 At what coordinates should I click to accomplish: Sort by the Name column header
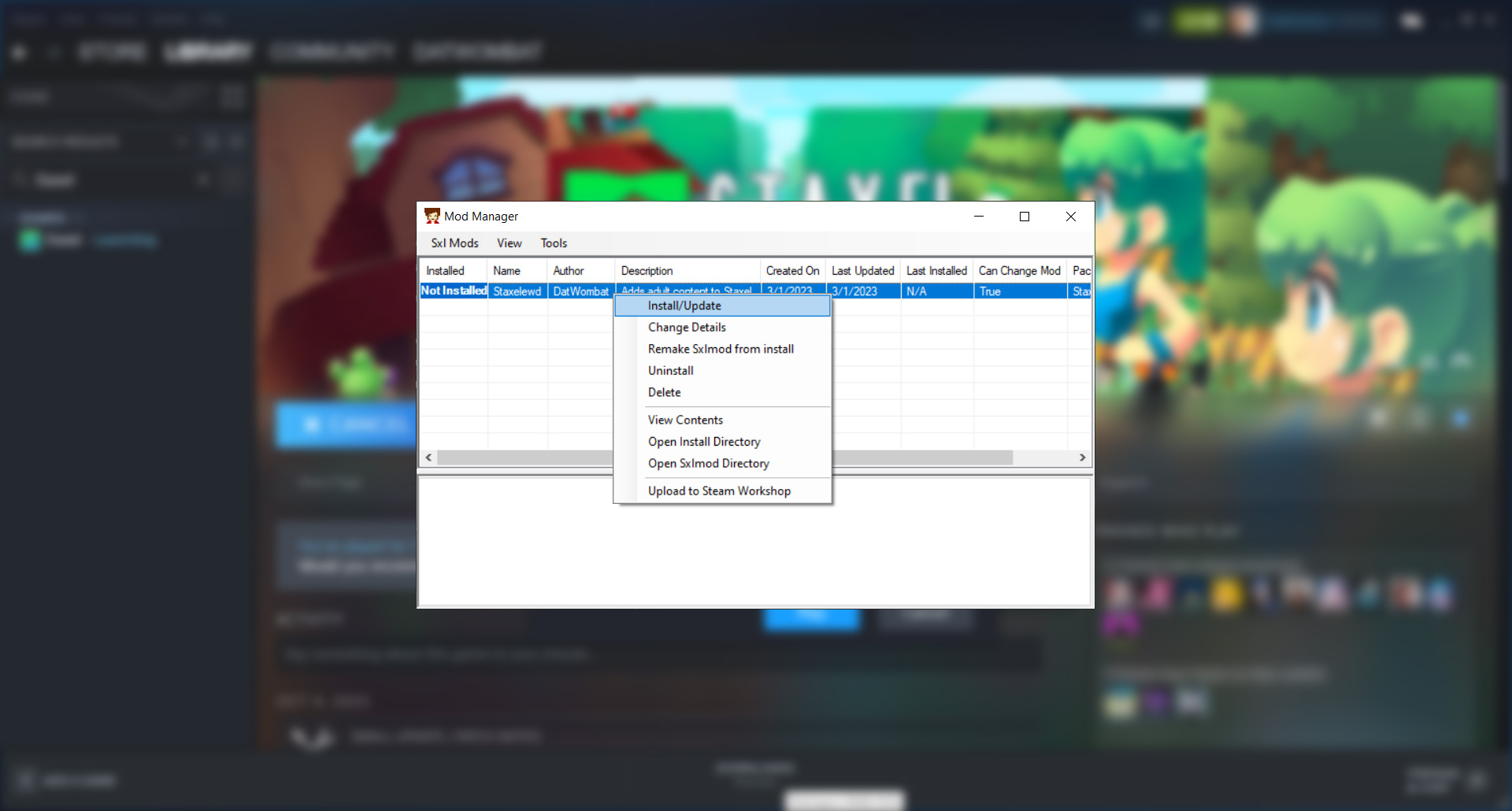[x=517, y=271]
